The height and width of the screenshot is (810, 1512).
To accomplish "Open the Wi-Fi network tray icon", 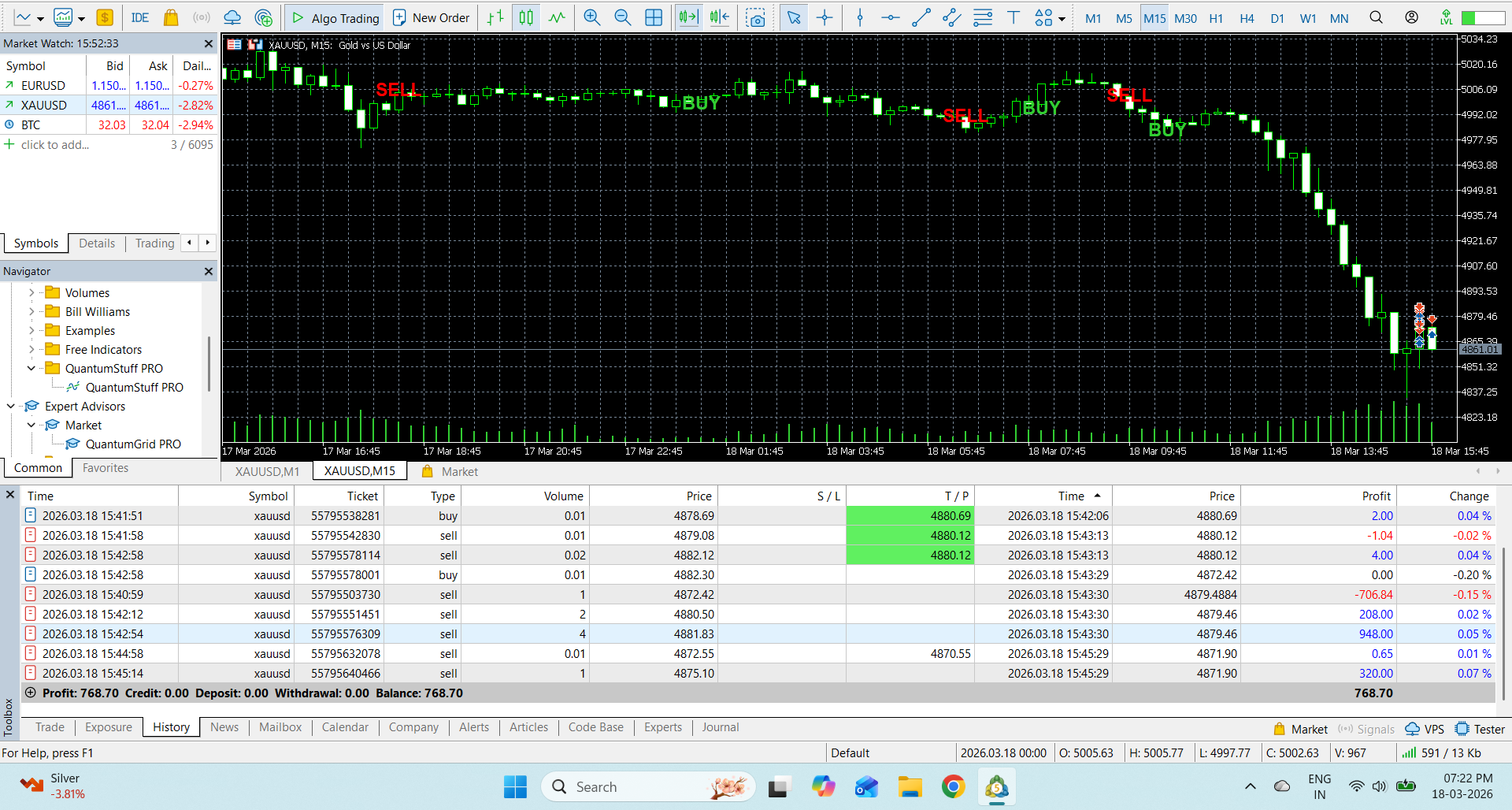I will pyautogui.click(x=1356, y=786).
